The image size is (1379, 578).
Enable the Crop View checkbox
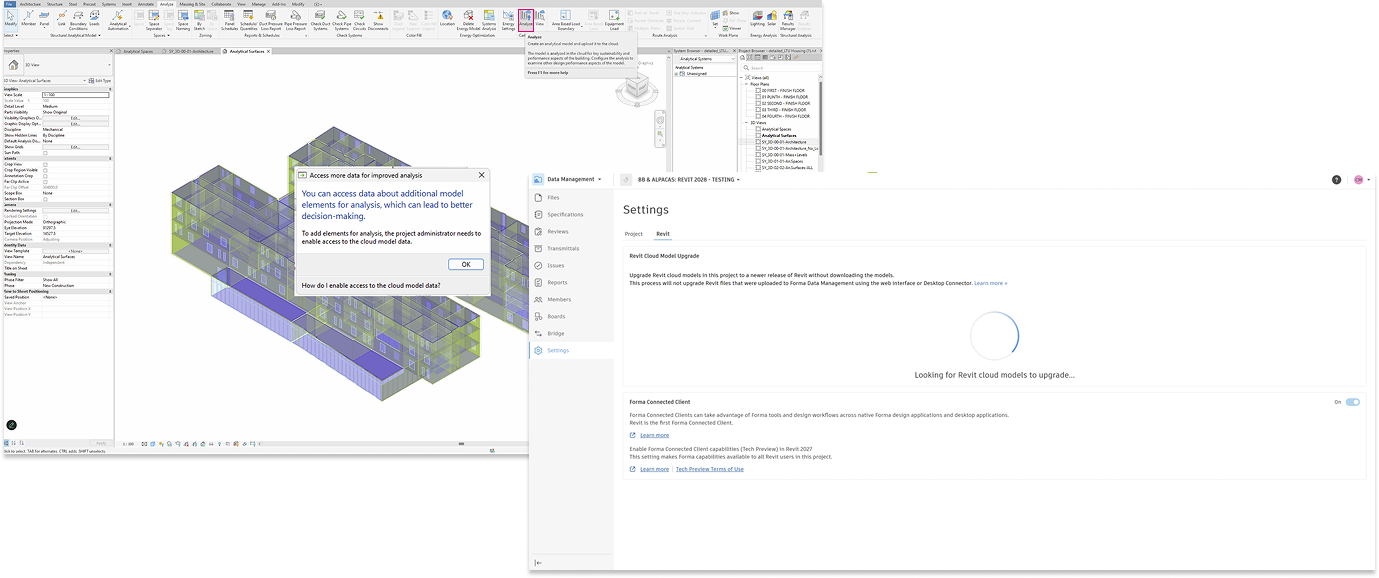coord(45,164)
